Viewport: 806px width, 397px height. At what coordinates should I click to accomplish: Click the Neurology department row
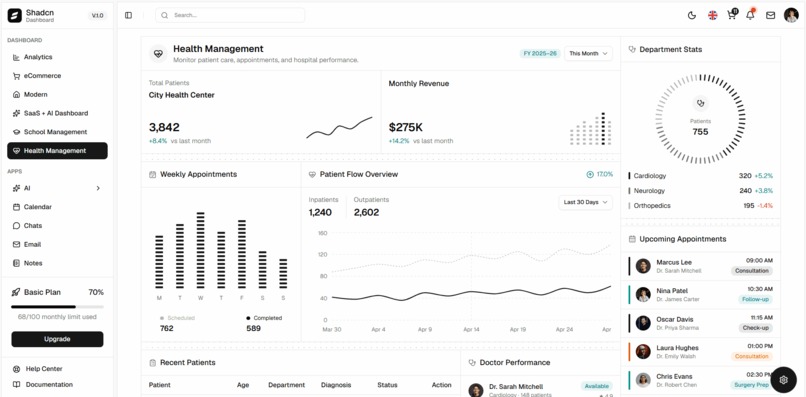[x=700, y=191]
